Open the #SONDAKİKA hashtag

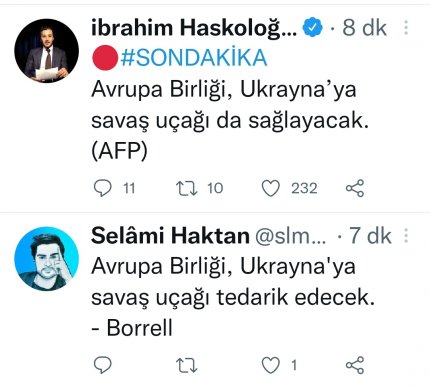coord(194,58)
